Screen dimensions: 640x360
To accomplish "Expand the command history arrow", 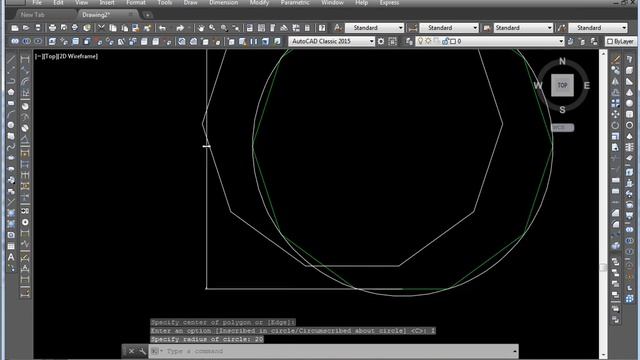I will point(515,351).
